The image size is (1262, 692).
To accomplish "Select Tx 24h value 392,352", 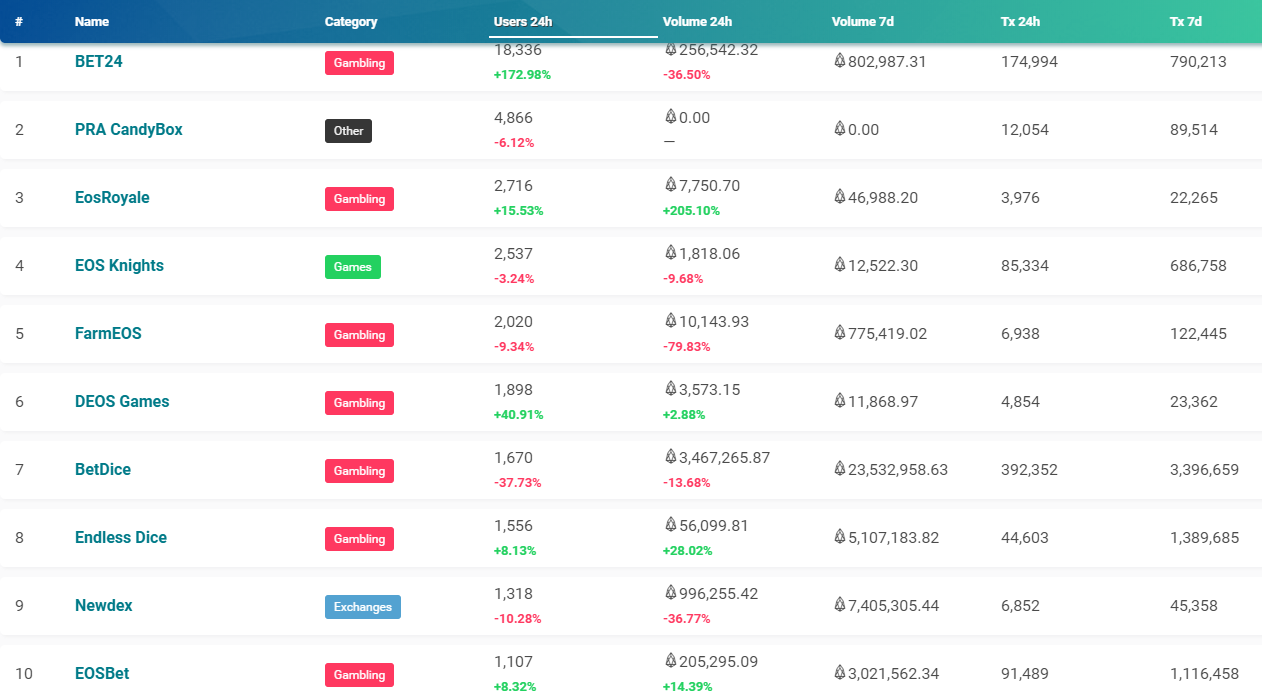I will coord(1029,469).
